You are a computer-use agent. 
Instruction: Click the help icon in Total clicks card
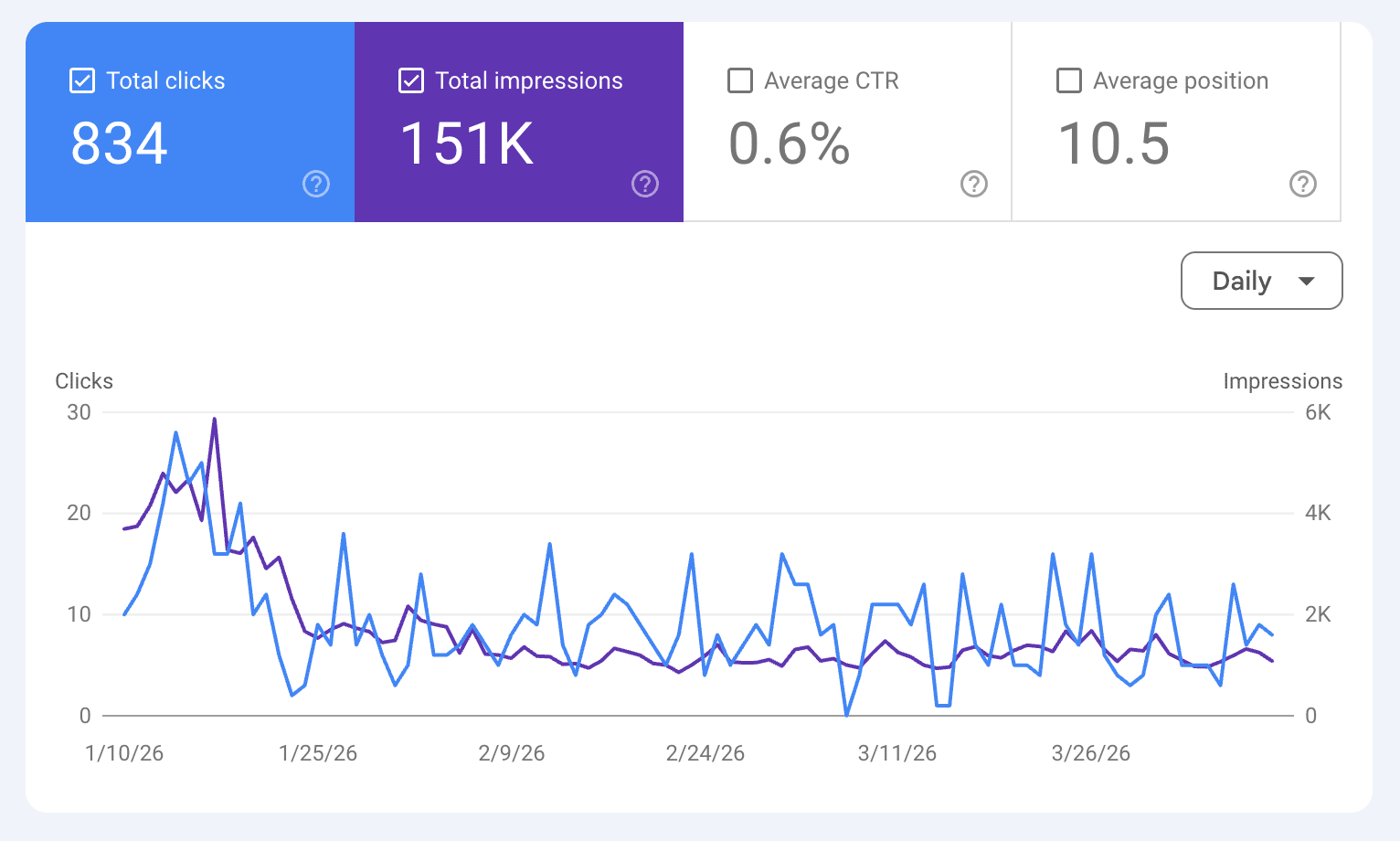[316, 184]
